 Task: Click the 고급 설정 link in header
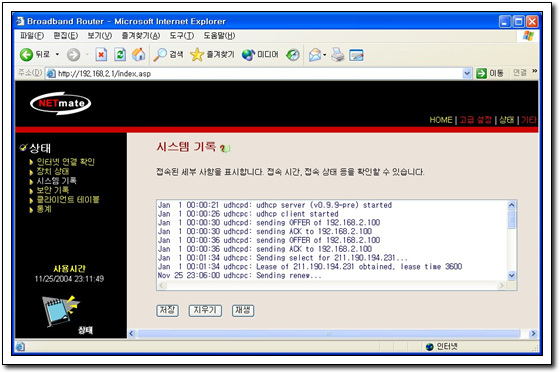475,120
